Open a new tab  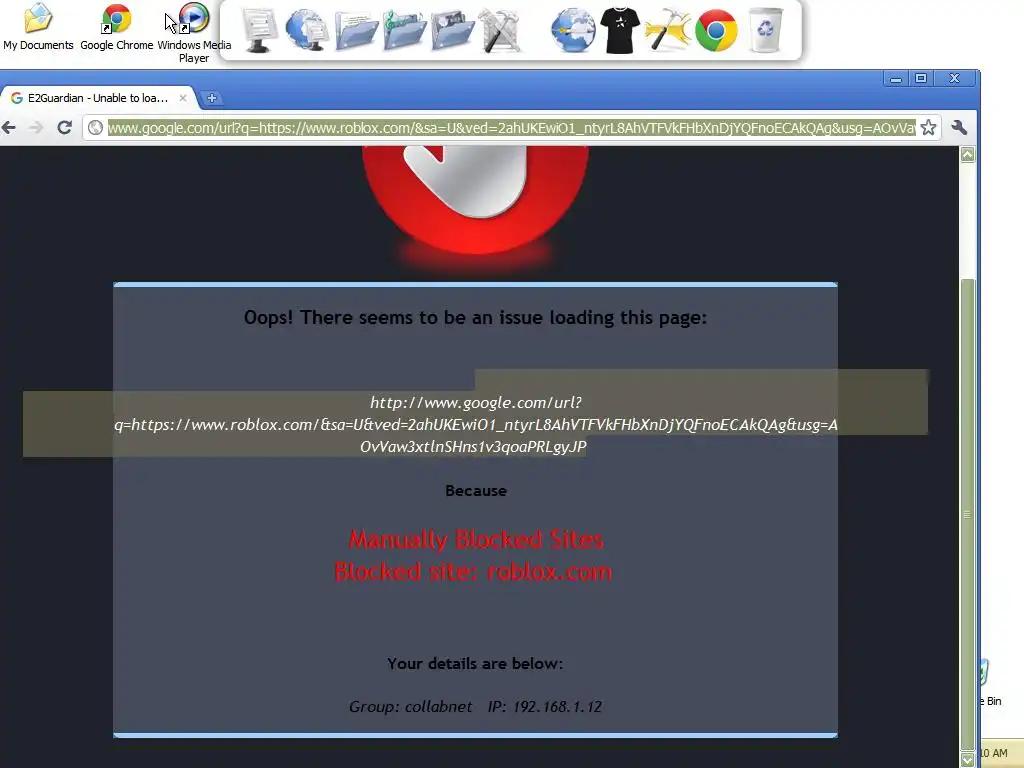click(212, 98)
